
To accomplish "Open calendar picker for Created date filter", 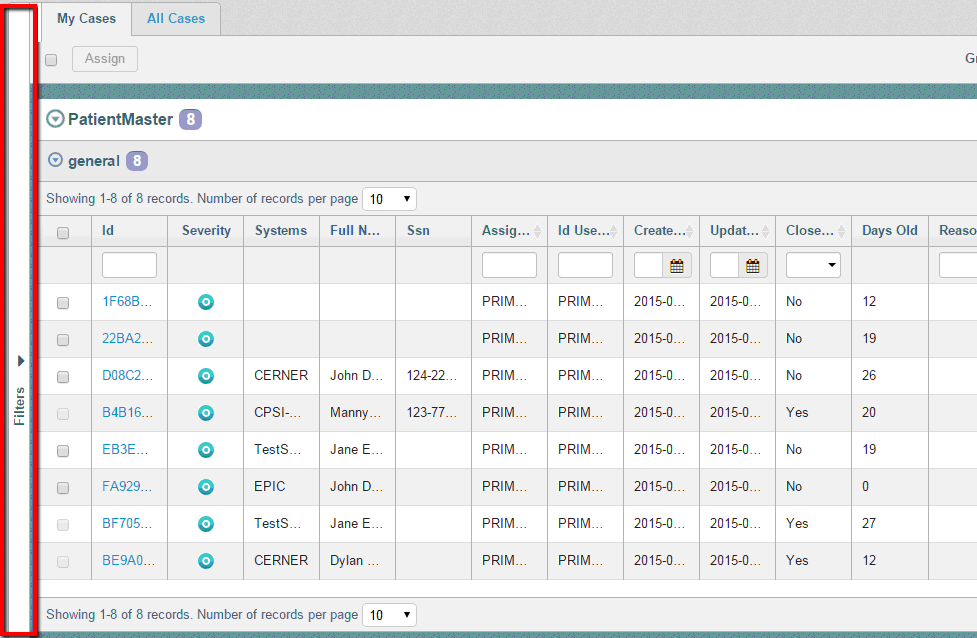I will point(677,266).
